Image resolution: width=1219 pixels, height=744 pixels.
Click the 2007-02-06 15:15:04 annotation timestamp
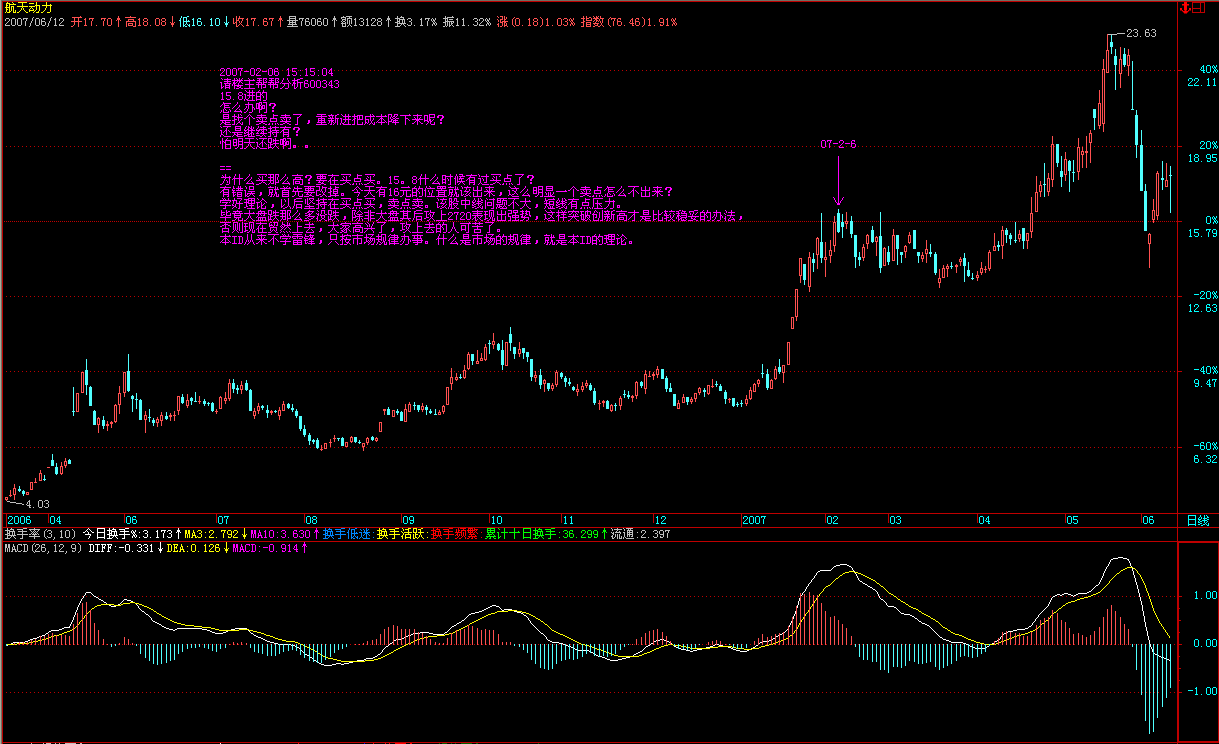point(276,73)
